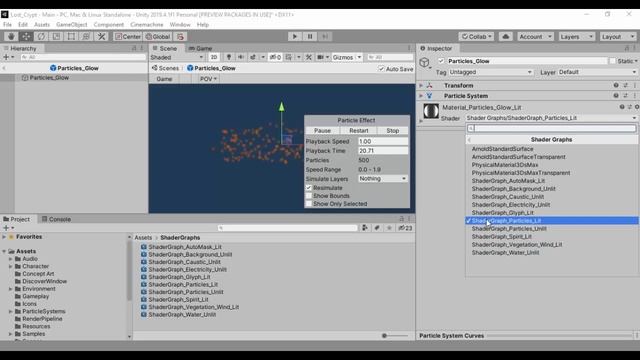640x360 pixels.
Task: Stop the particle effect
Action: click(392, 131)
